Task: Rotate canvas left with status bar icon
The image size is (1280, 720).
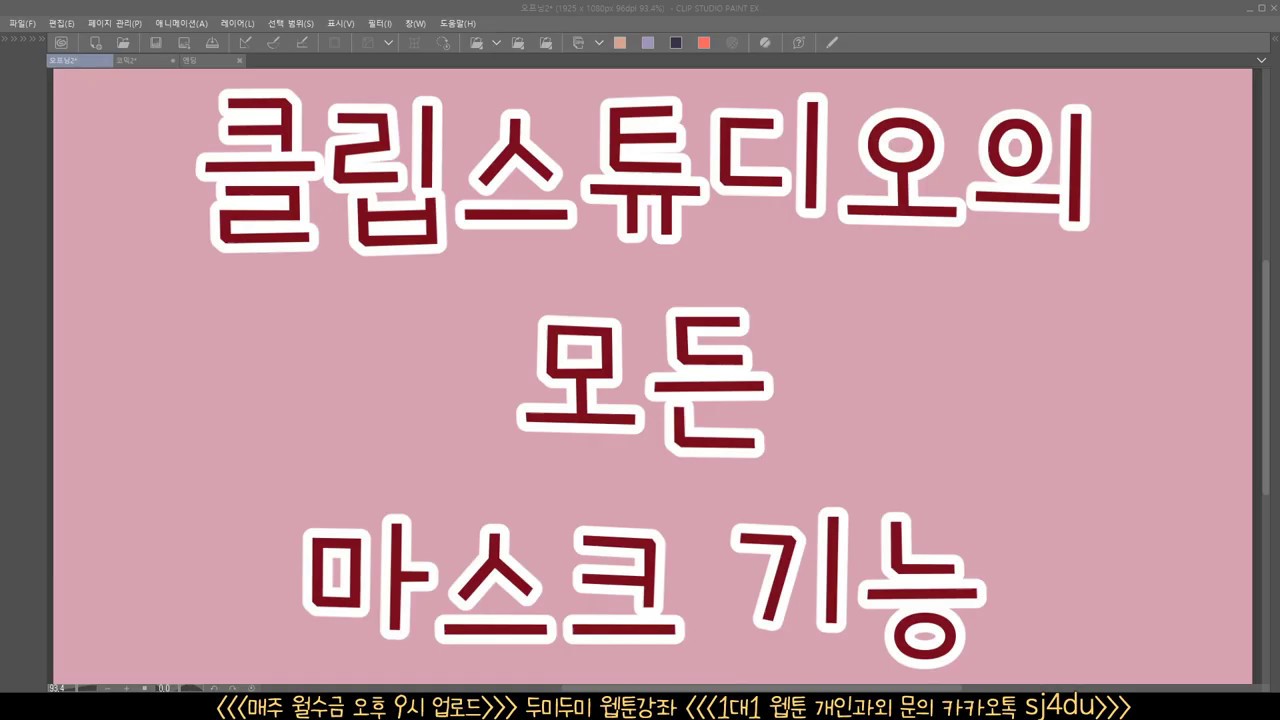Action: point(214,688)
